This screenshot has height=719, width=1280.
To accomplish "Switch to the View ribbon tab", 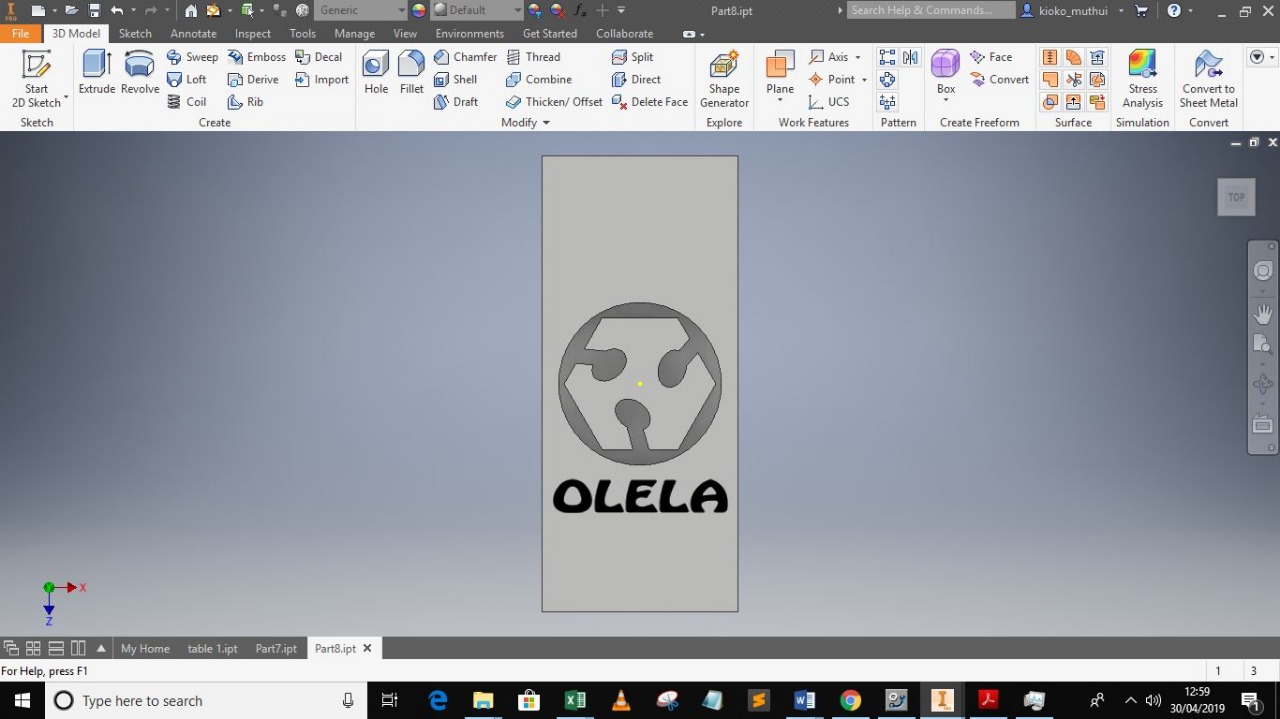I will pos(405,33).
